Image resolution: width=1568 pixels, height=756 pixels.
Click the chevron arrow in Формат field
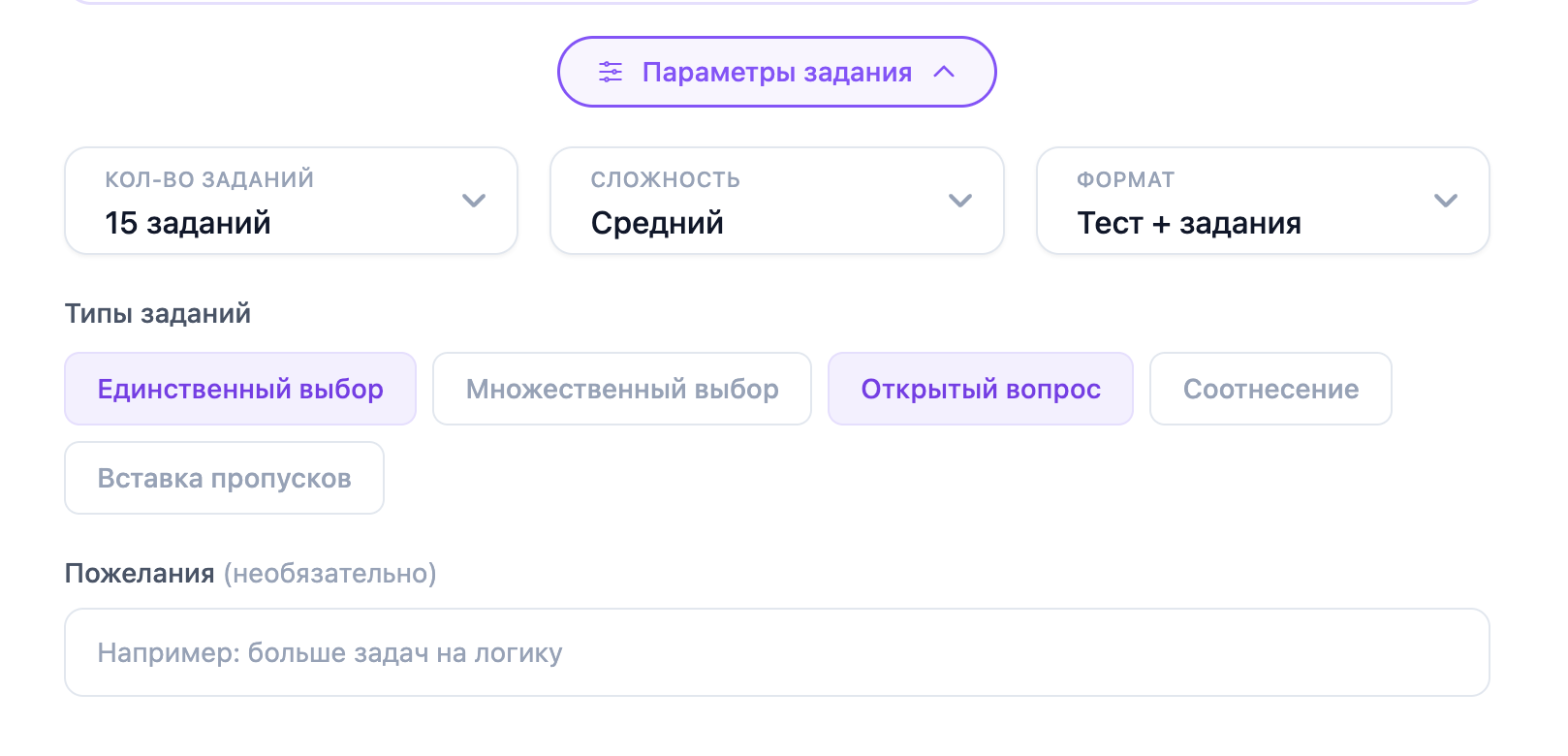[1446, 201]
